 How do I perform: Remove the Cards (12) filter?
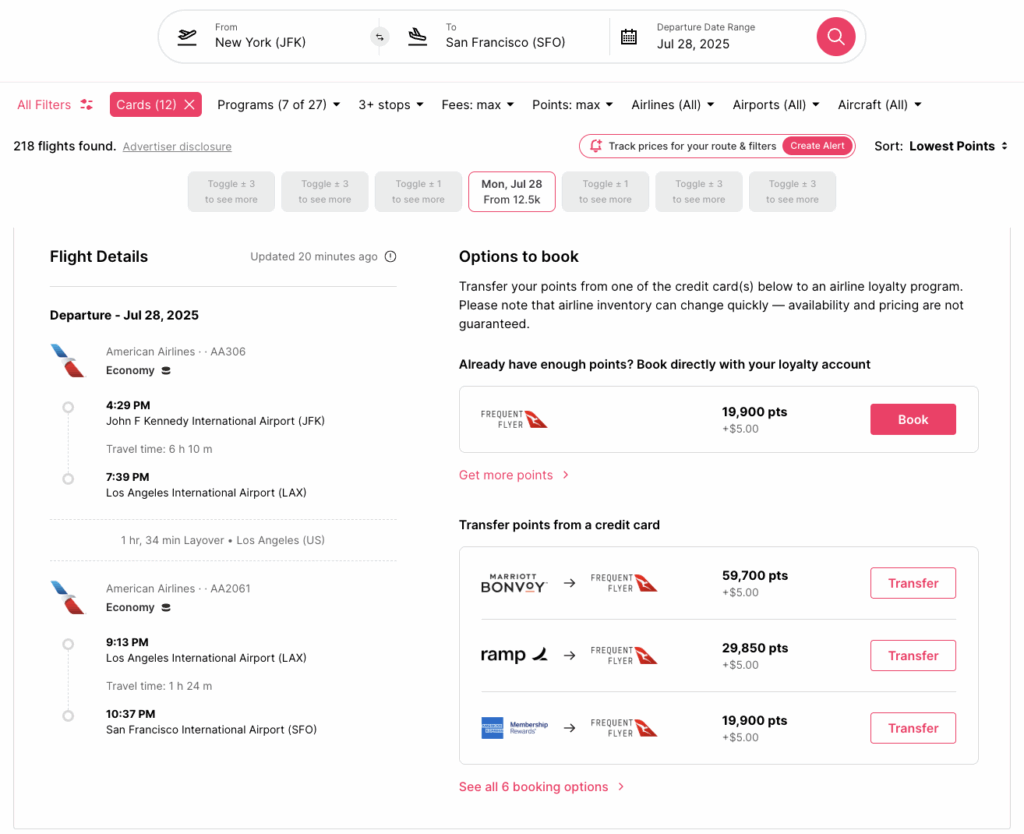[x=190, y=105]
